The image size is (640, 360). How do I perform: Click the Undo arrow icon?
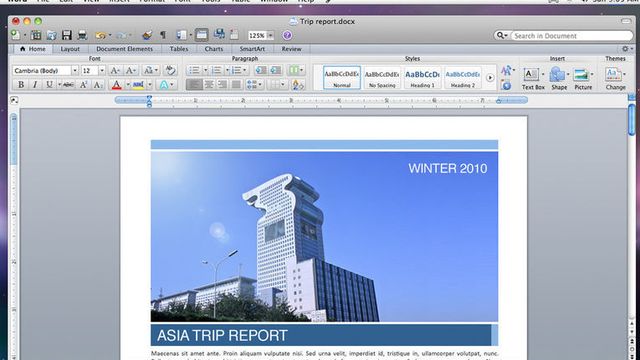pos(100,36)
